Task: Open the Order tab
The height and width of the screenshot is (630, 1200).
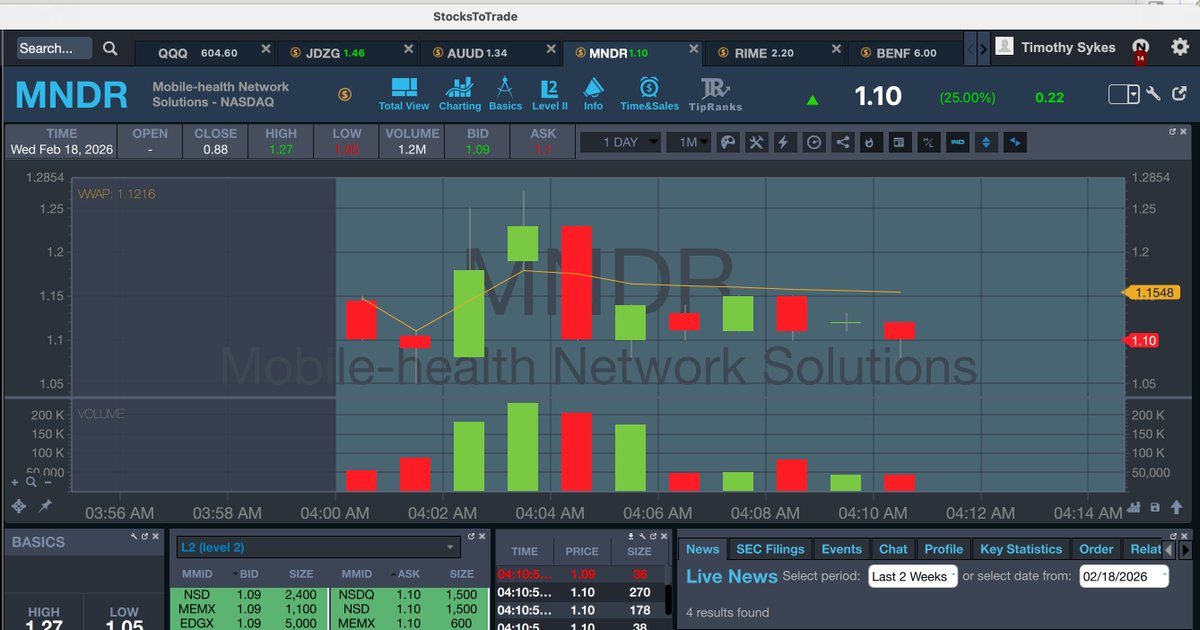Action: tap(1096, 549)
